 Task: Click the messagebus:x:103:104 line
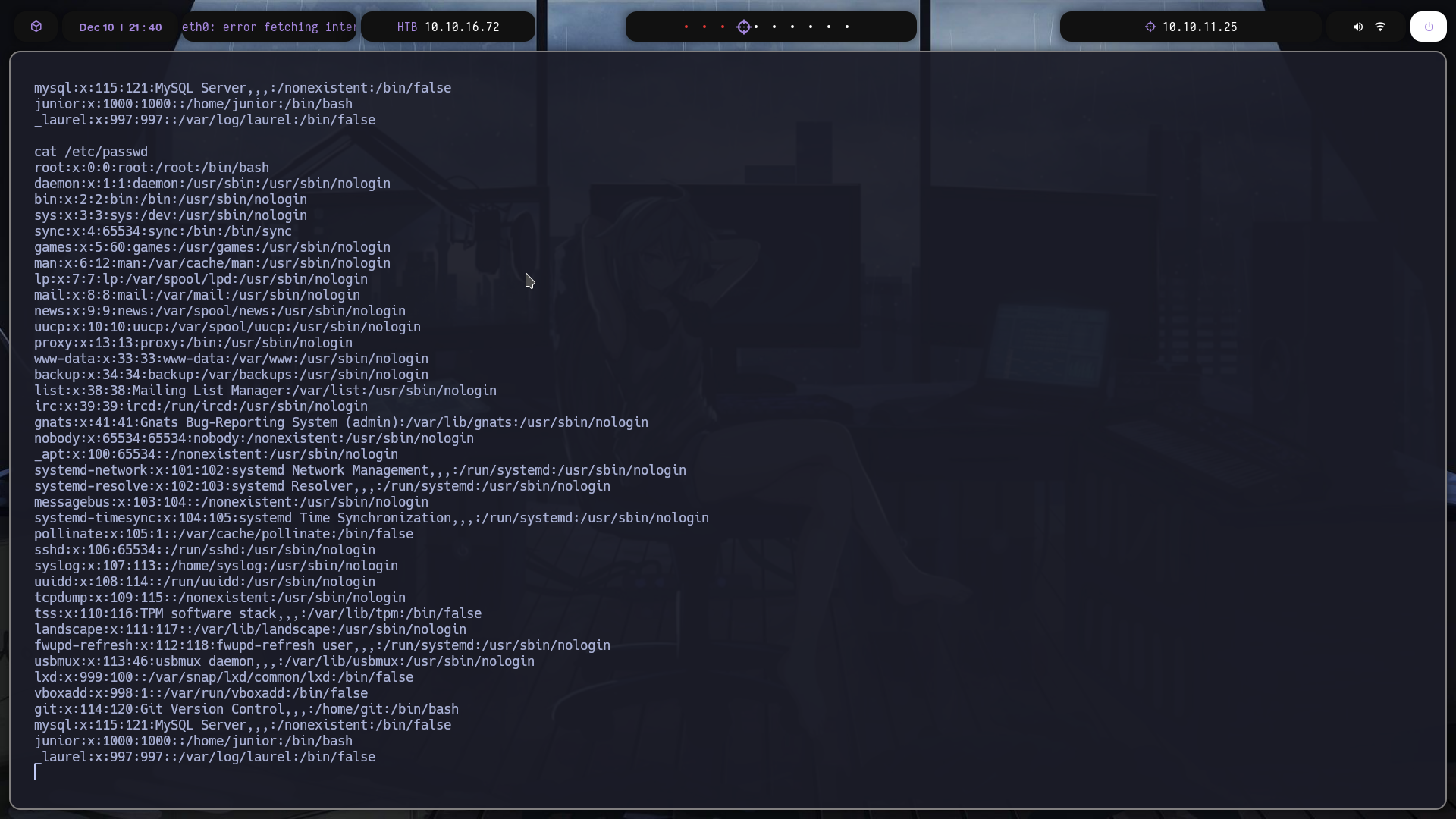click(231, 502)
